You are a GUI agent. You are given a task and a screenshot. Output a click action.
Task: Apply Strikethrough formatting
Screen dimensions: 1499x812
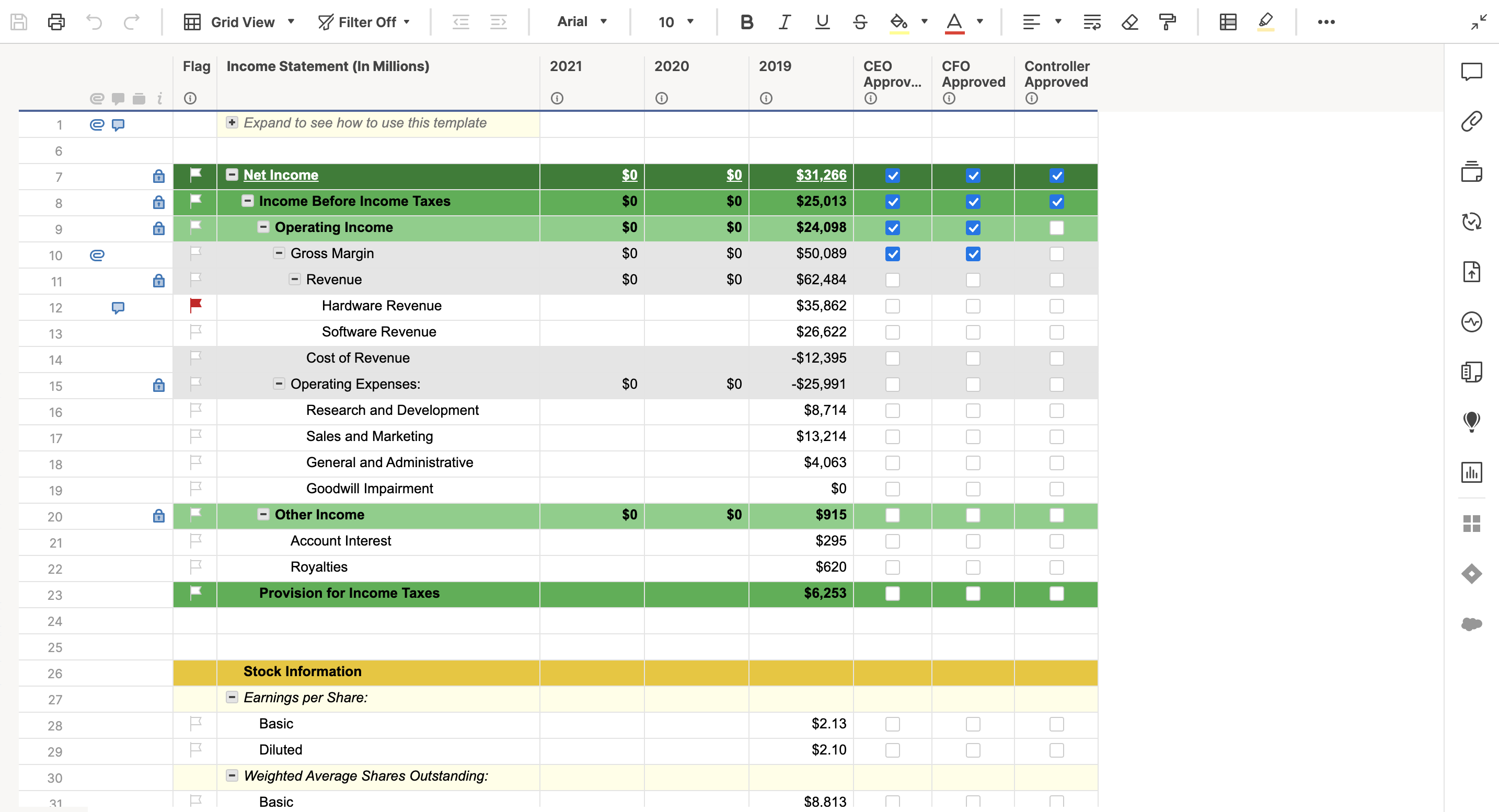pos(859,22)
